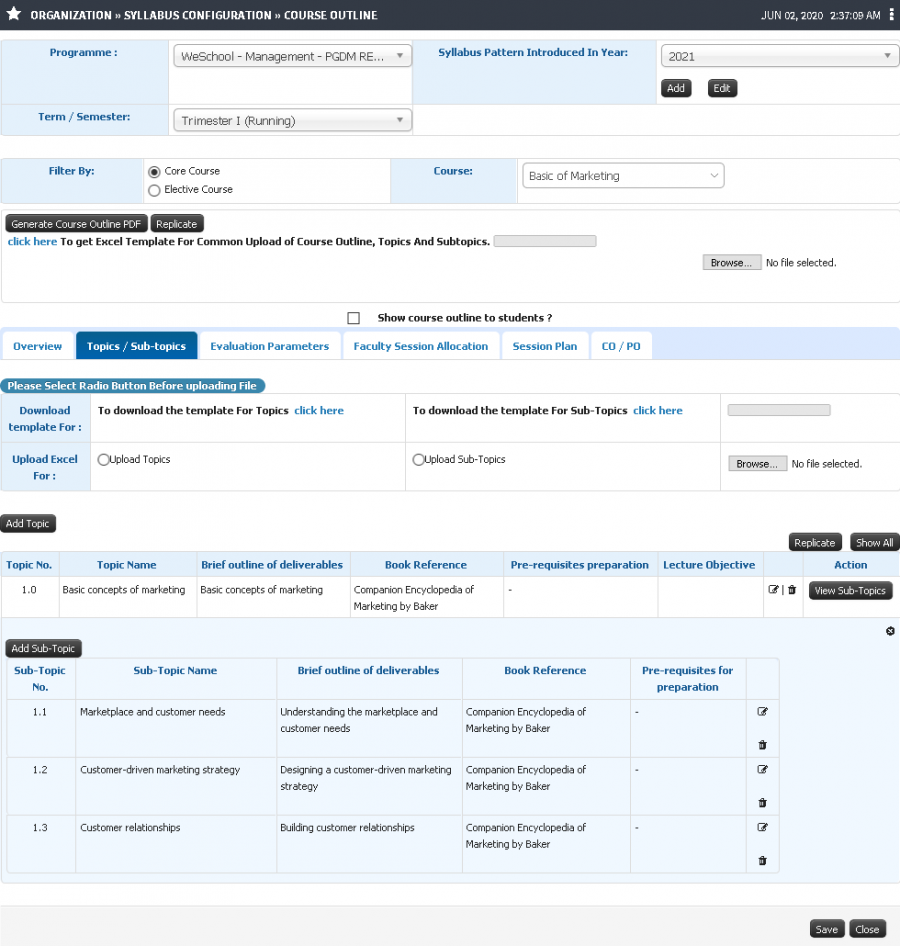Image resolution: width=900 pixels, height=946 pixels.
Task: Delete topic 1.0 Basic concepts of marketing
Action: [792, 589]
